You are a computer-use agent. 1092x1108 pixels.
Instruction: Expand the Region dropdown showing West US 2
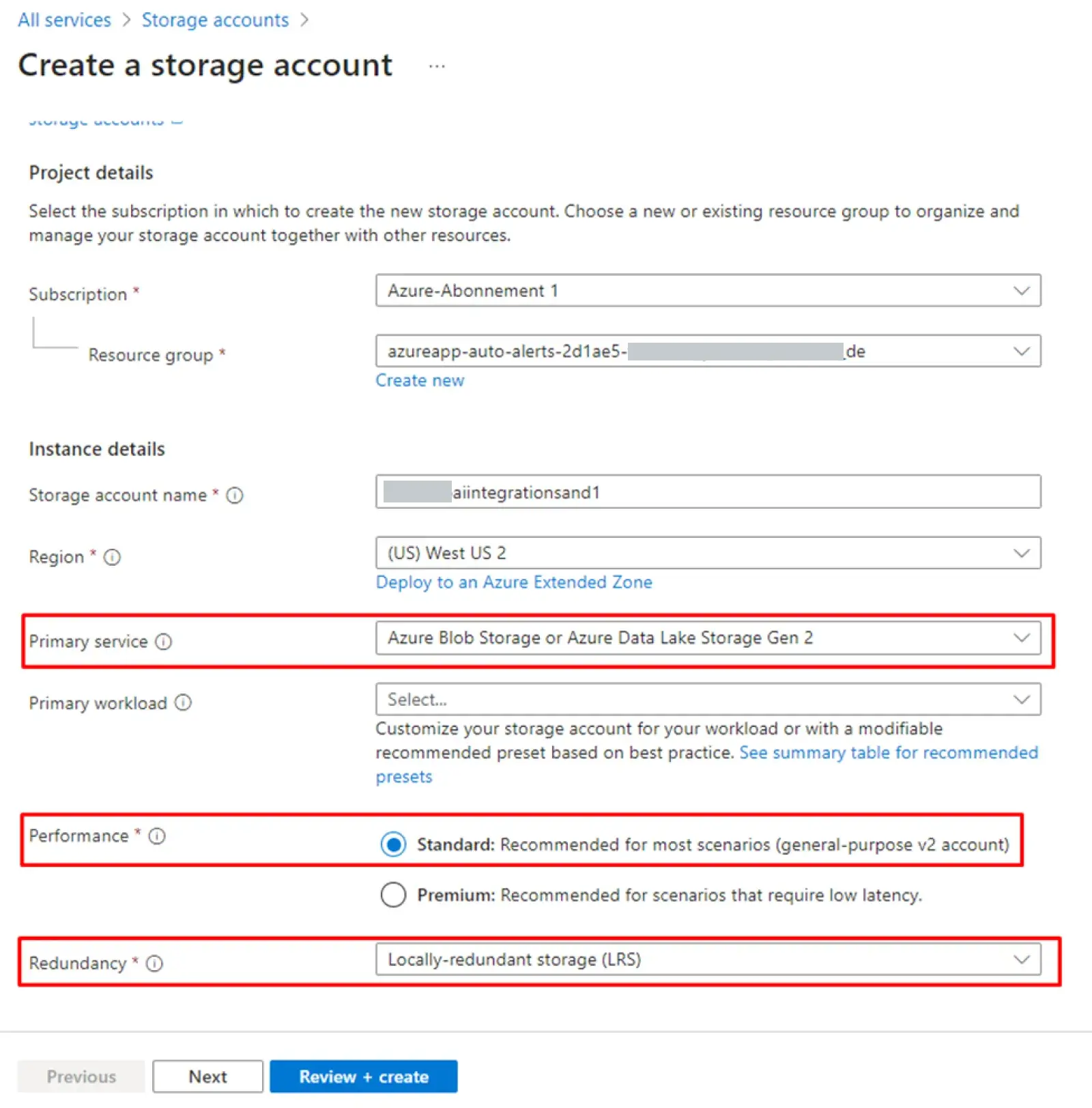[x=708, y=553]
